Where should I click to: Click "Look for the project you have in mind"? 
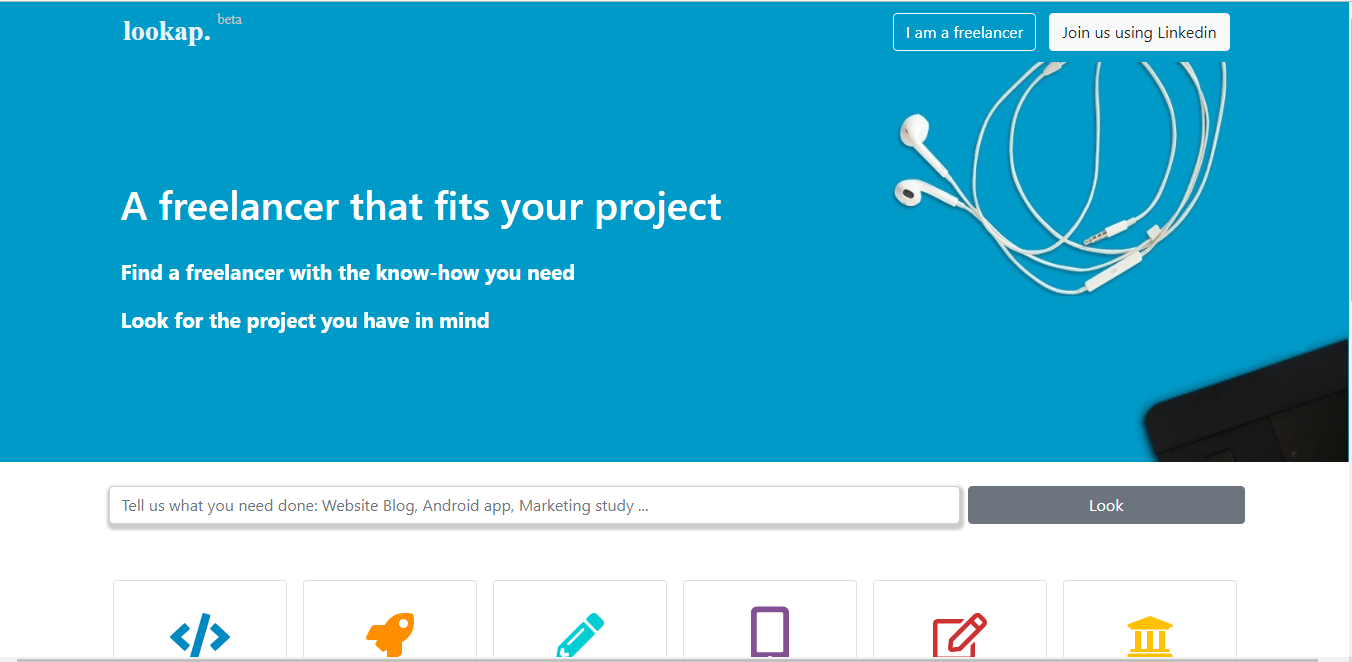305,321
